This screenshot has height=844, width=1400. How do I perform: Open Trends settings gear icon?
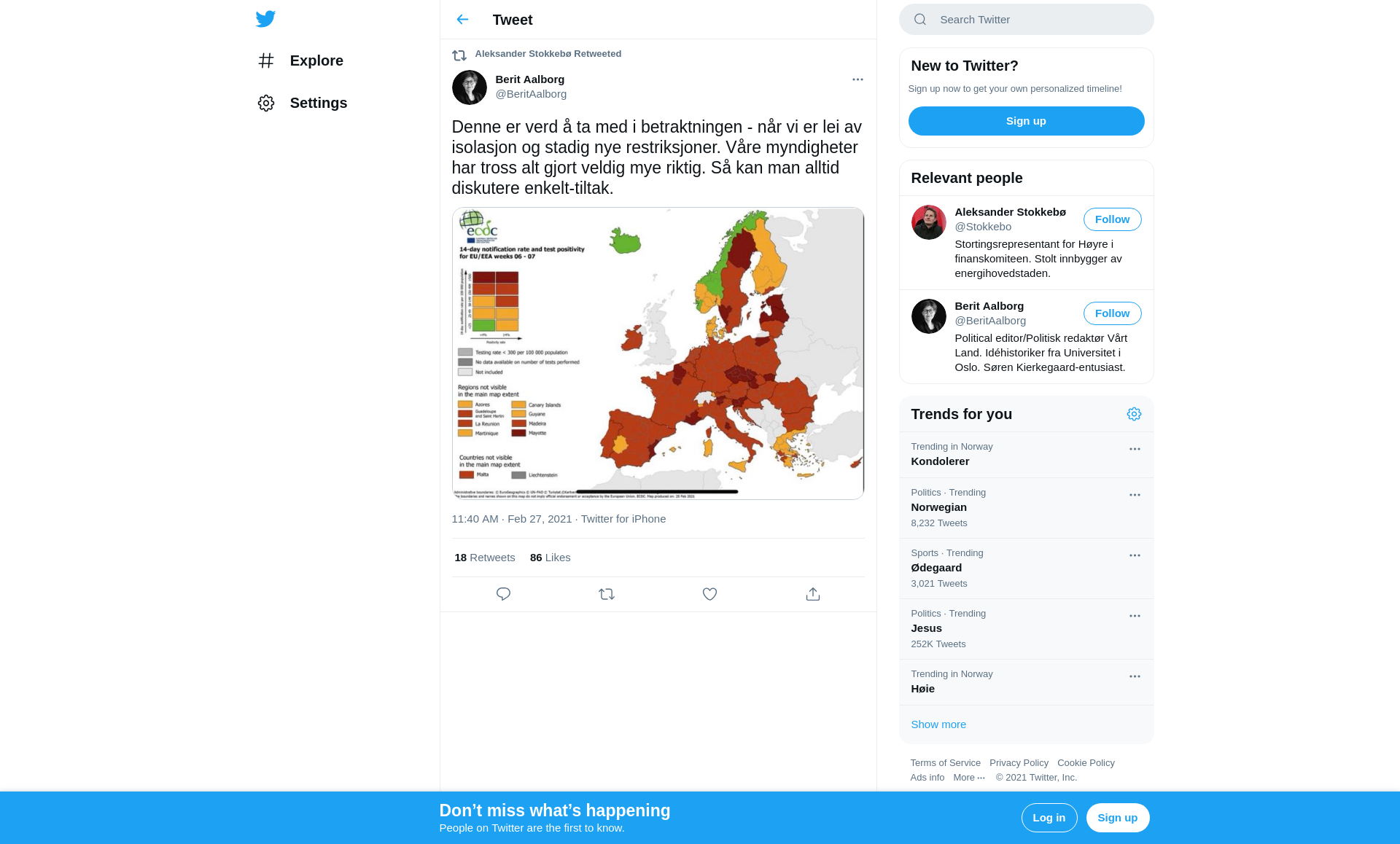pyautogui.click(x=1134, y=414)
